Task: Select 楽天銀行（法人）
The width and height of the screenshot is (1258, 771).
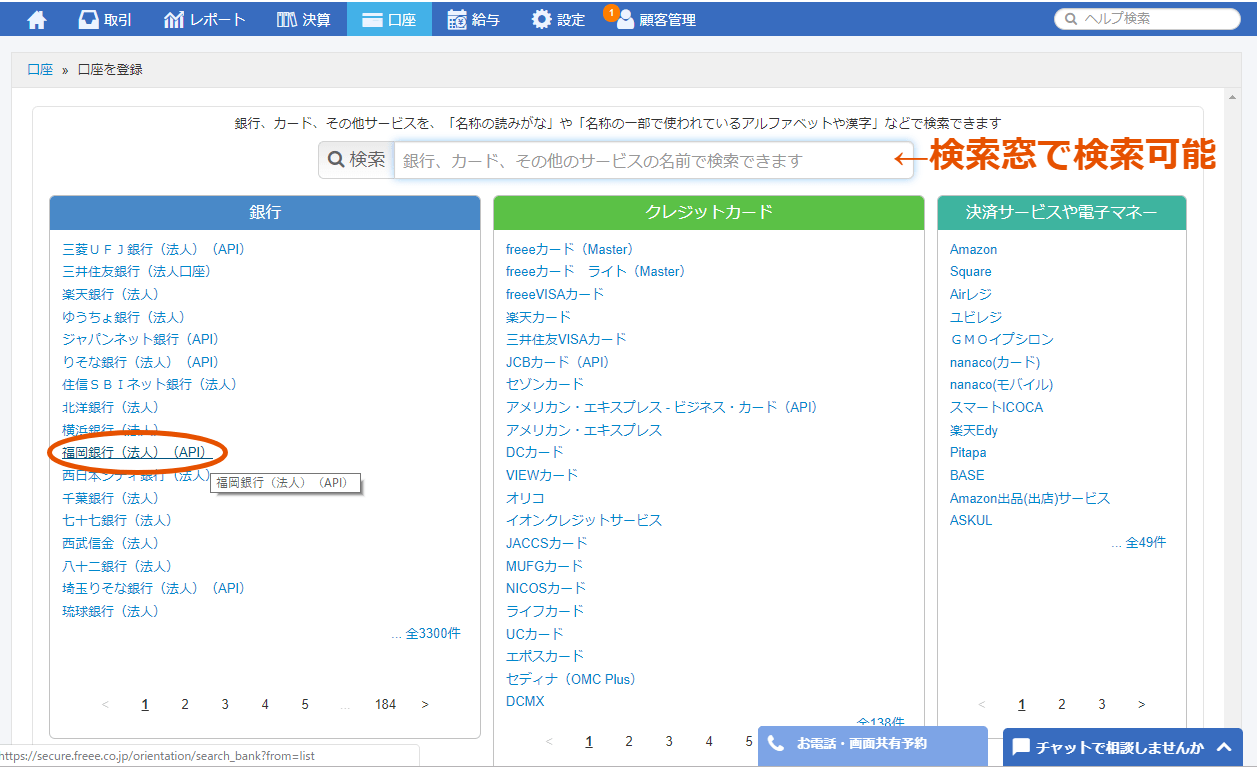Action: click(110, 294)
